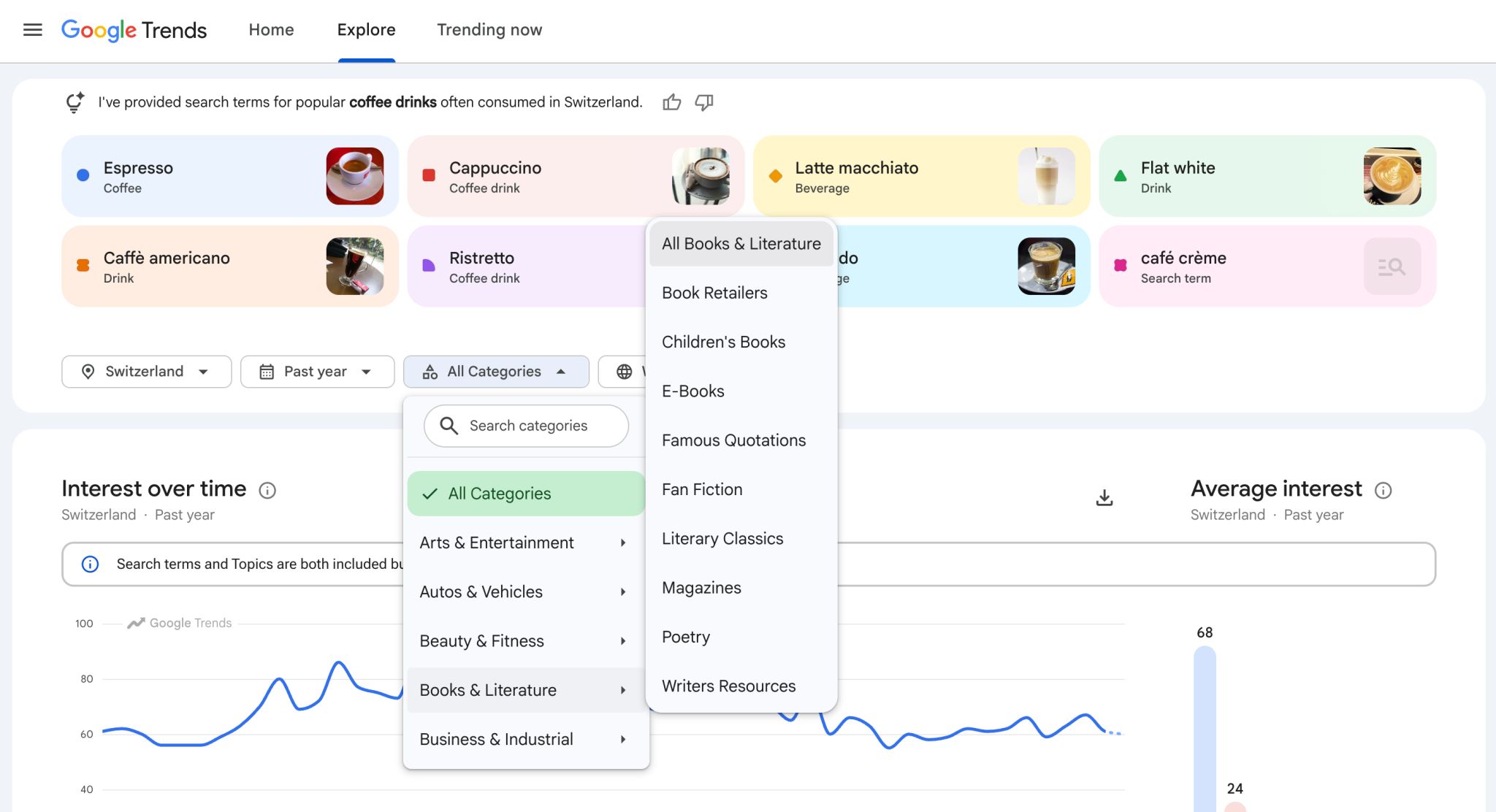Click the Latte macchiato thumbnail image
This screenshot has height=812, width=1496.
1047,176
